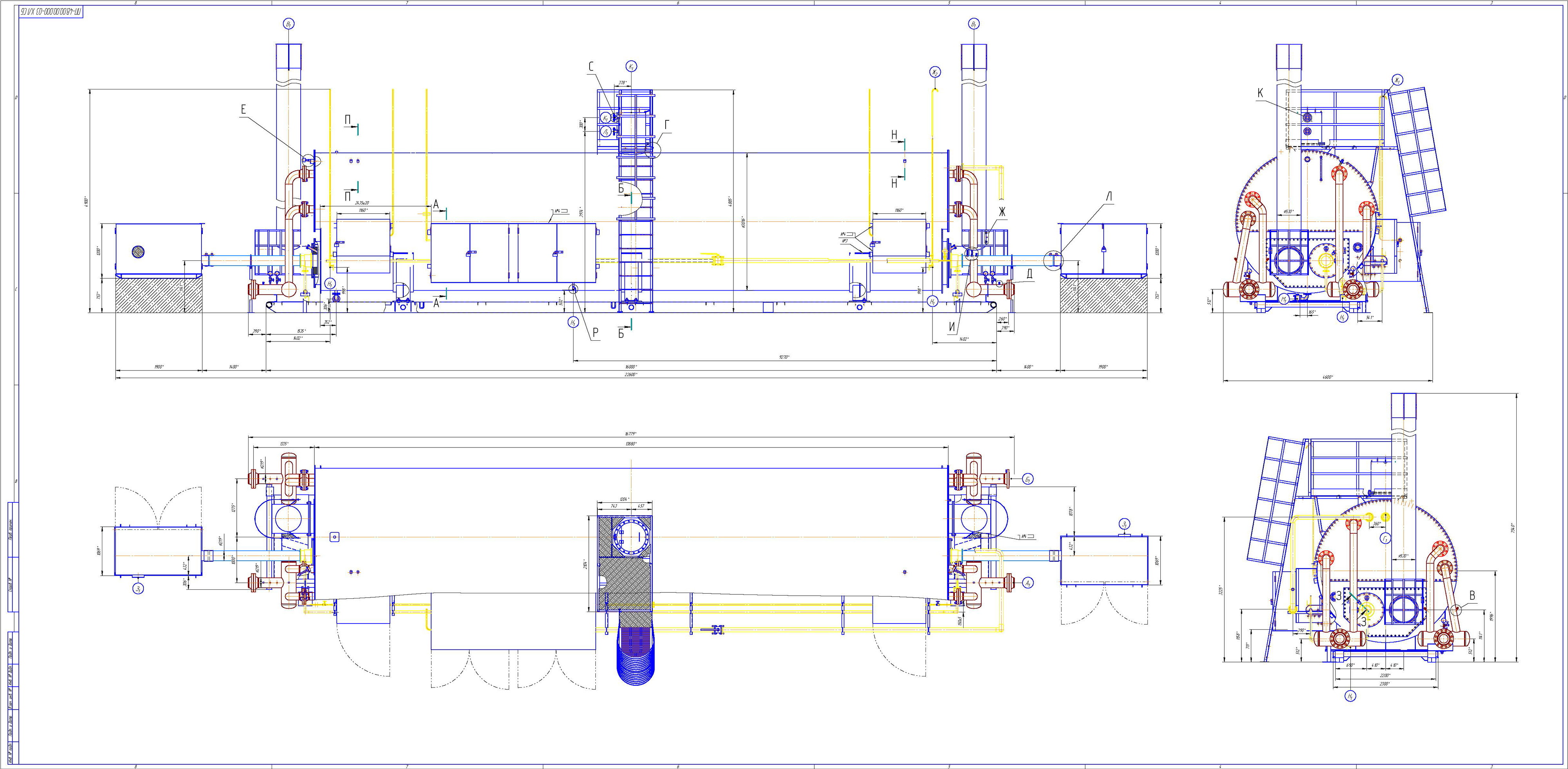Click the drawing number stamp in the top-left corner
The height and width of the screenshot is (769, 1568).
[51, 12]
